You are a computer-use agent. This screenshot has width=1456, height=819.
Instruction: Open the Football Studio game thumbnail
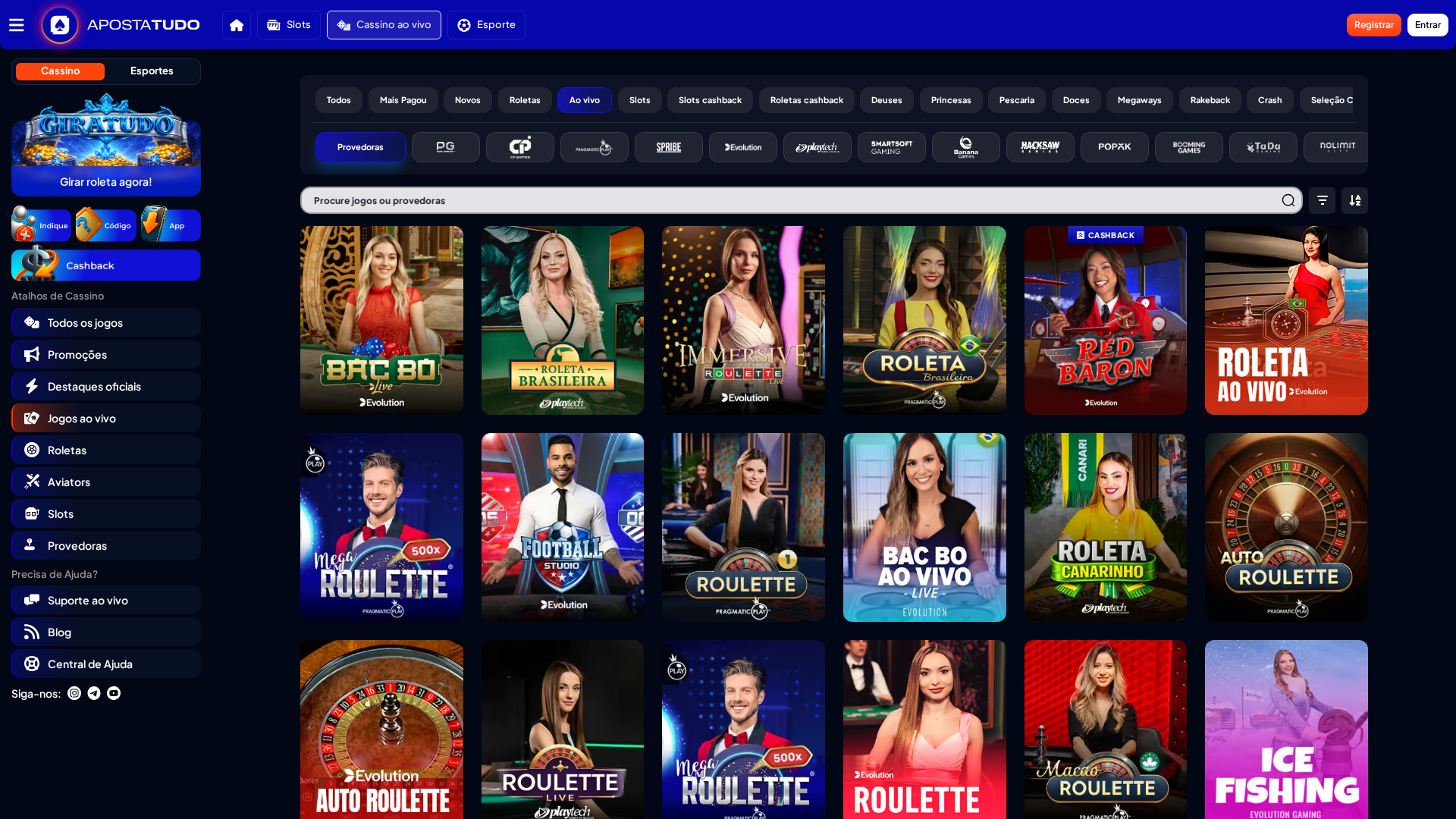click(563, 527)
